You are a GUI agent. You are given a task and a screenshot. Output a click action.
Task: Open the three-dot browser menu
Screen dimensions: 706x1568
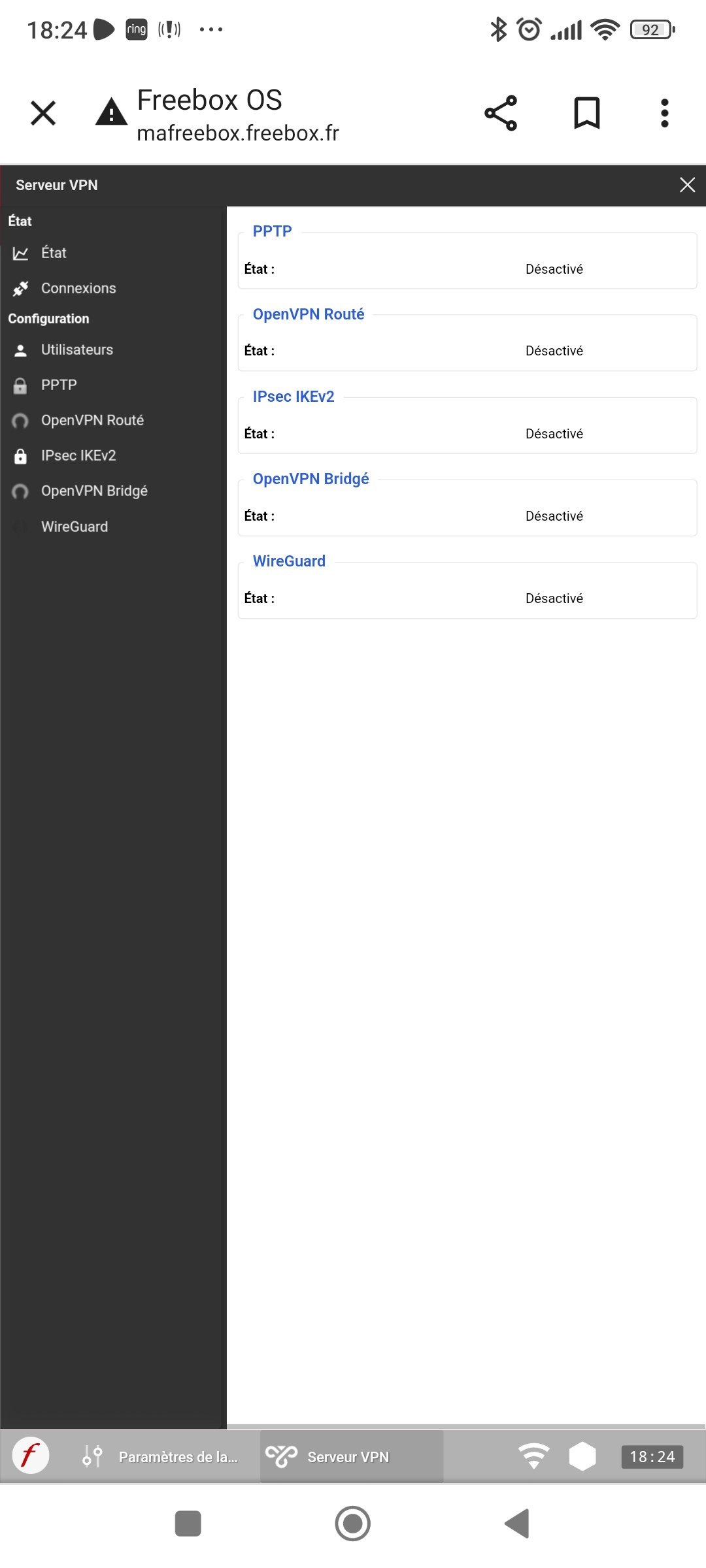664,113
